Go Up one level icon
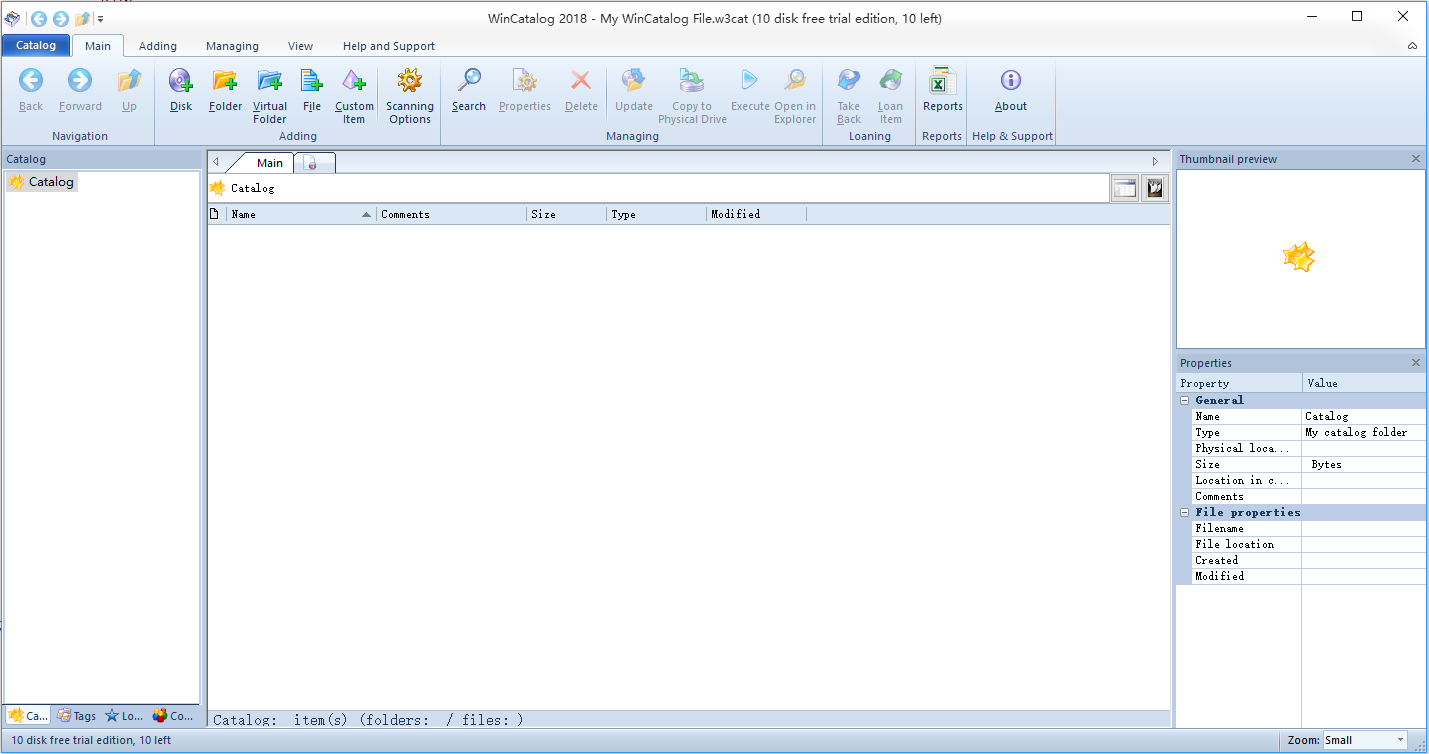This screenshot has width=1429, height=754. 129,81
